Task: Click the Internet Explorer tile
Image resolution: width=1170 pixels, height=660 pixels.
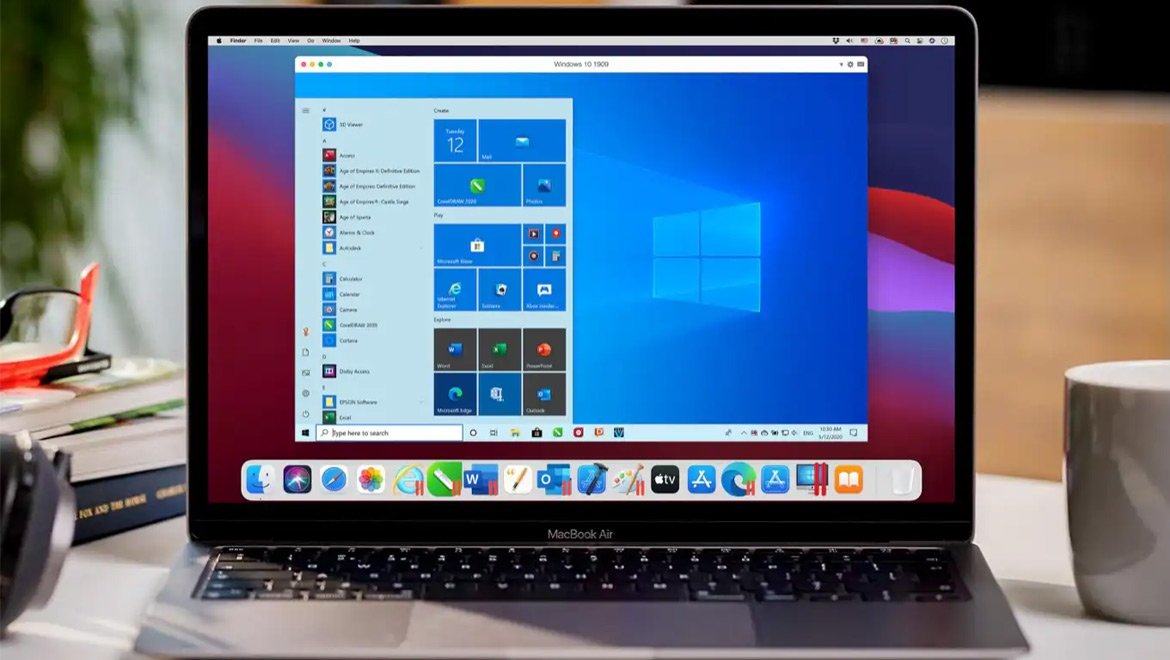Action: click(x=455, y=289)
